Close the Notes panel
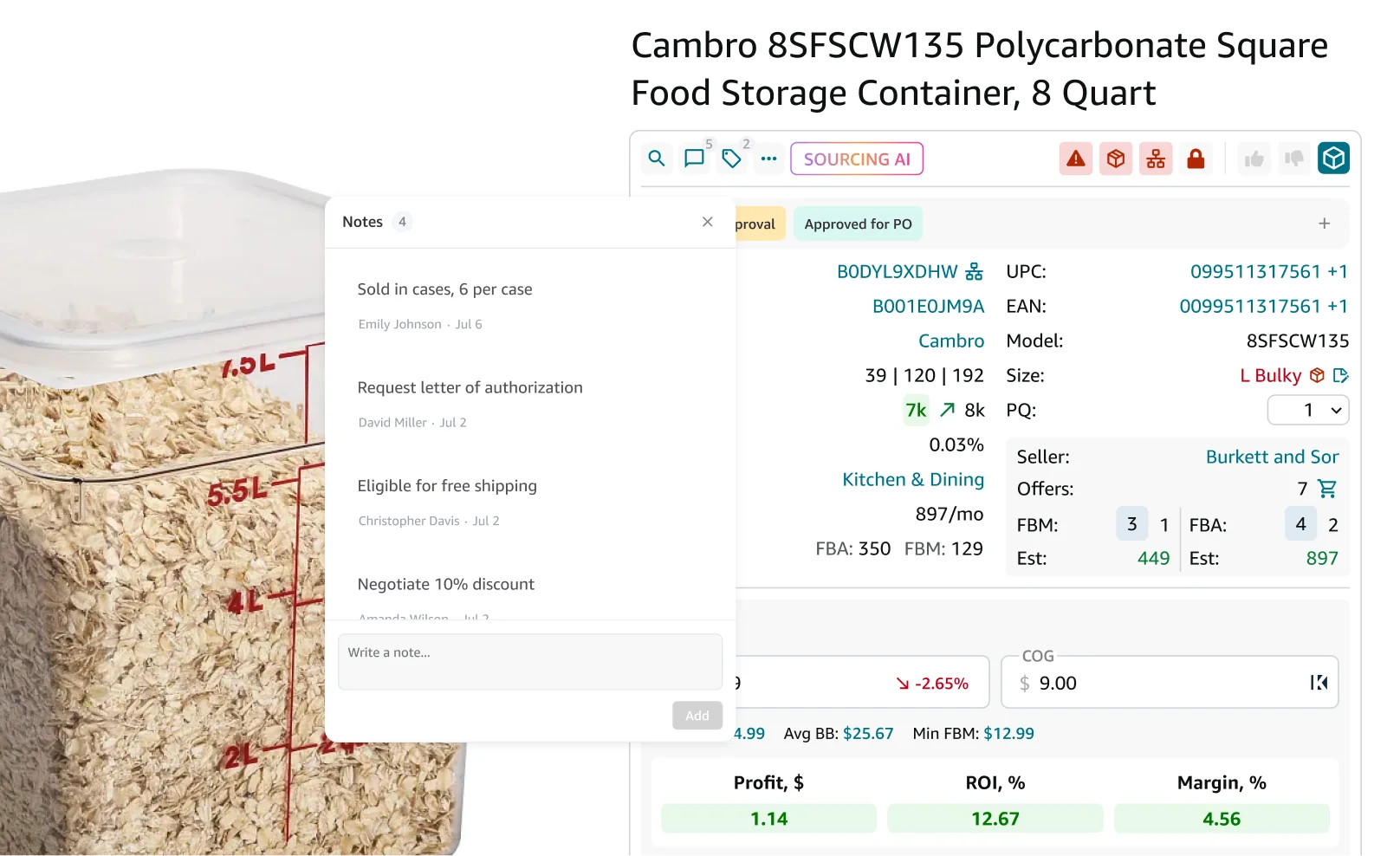1400x856 pixels. [708, 222]
